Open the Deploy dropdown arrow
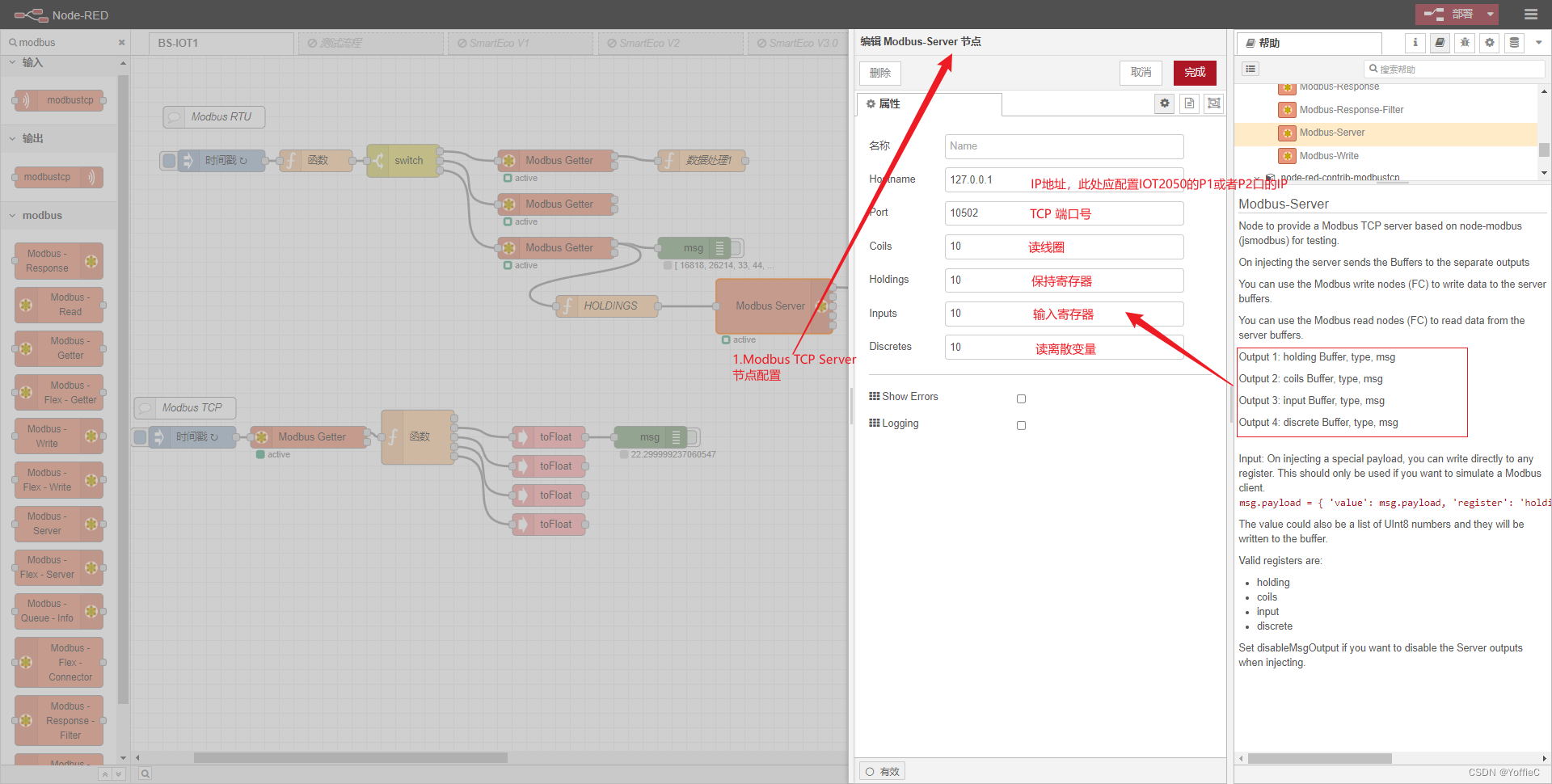This screenshot has width=1552, height=784. point(1490,15)
